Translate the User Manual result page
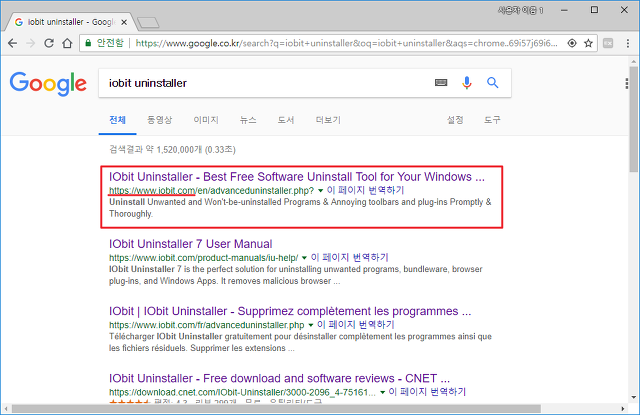Image resolution: width=640 pixels, height=415 pixels. 350,257
